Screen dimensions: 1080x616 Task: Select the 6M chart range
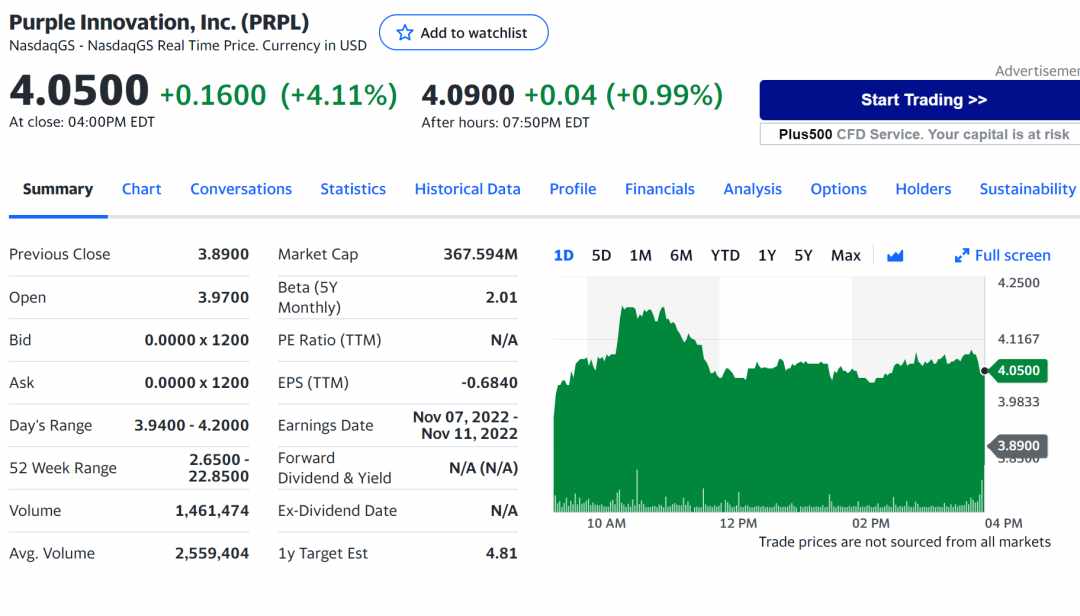pyautogui.click(x=681, y=256)
